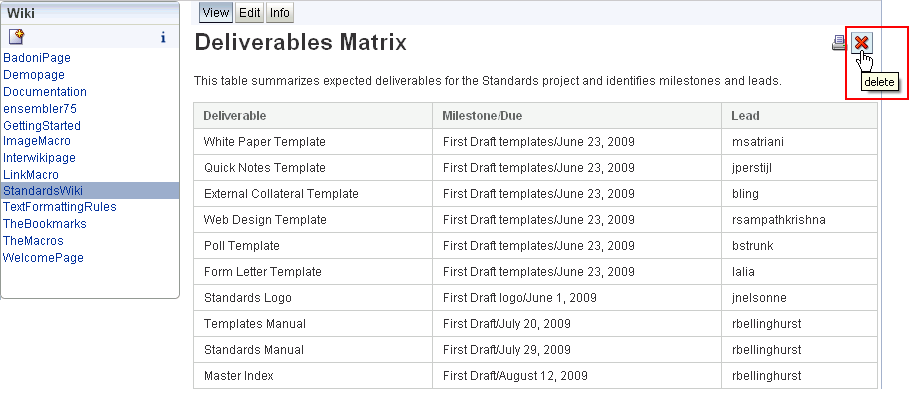
Task: Click the print page icon
Action: (839, 42)
